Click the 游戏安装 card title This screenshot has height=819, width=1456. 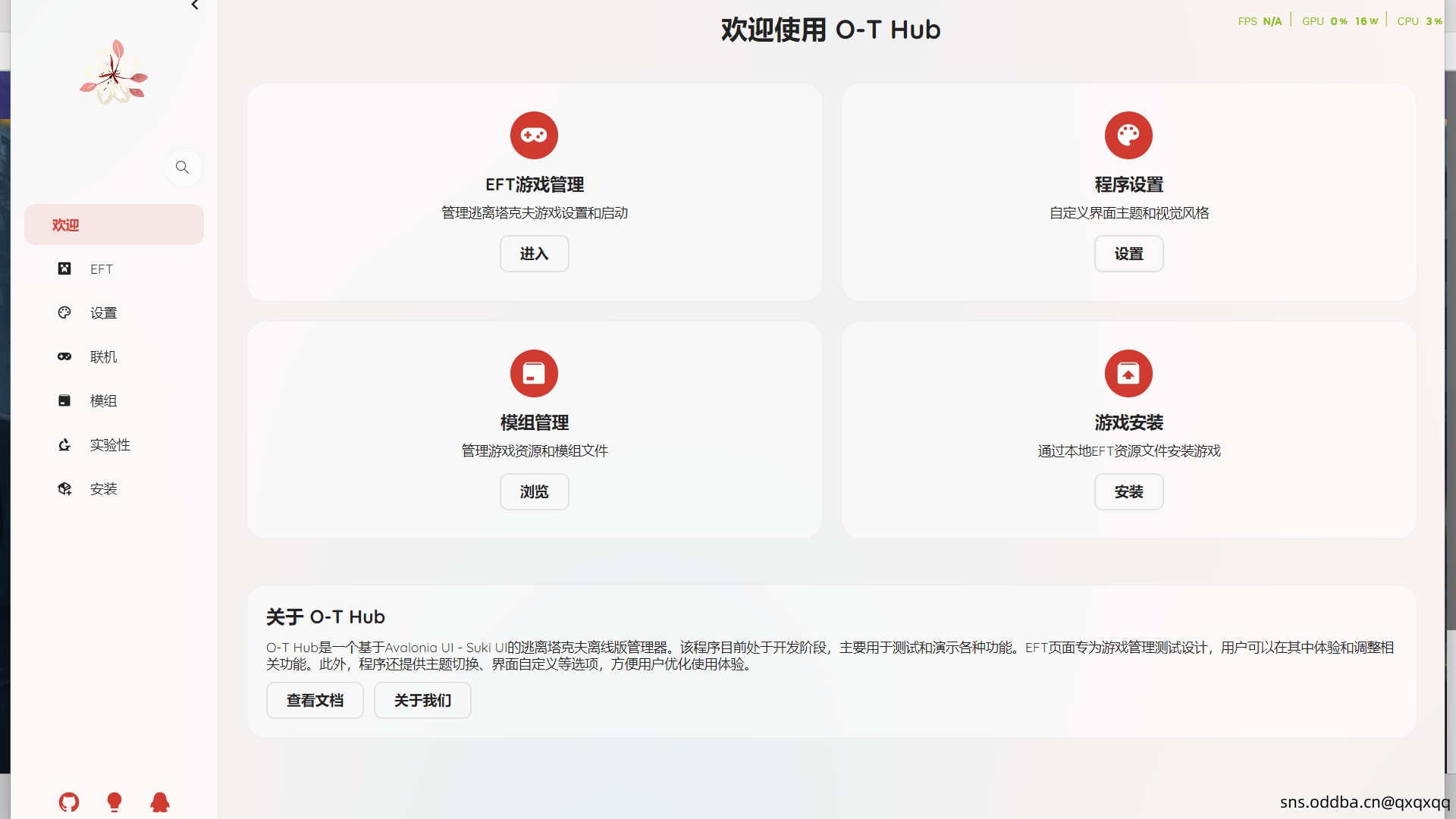click(x=1128, y=422)
